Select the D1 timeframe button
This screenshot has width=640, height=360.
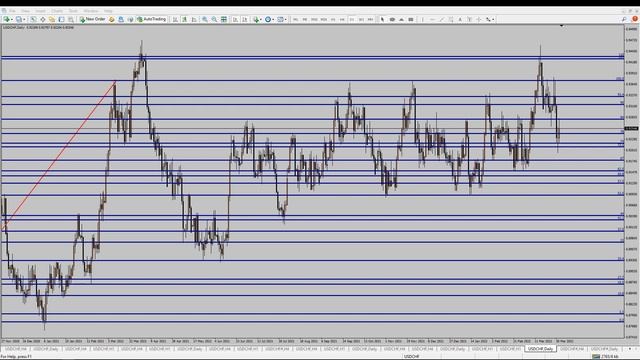click(352, 19)
